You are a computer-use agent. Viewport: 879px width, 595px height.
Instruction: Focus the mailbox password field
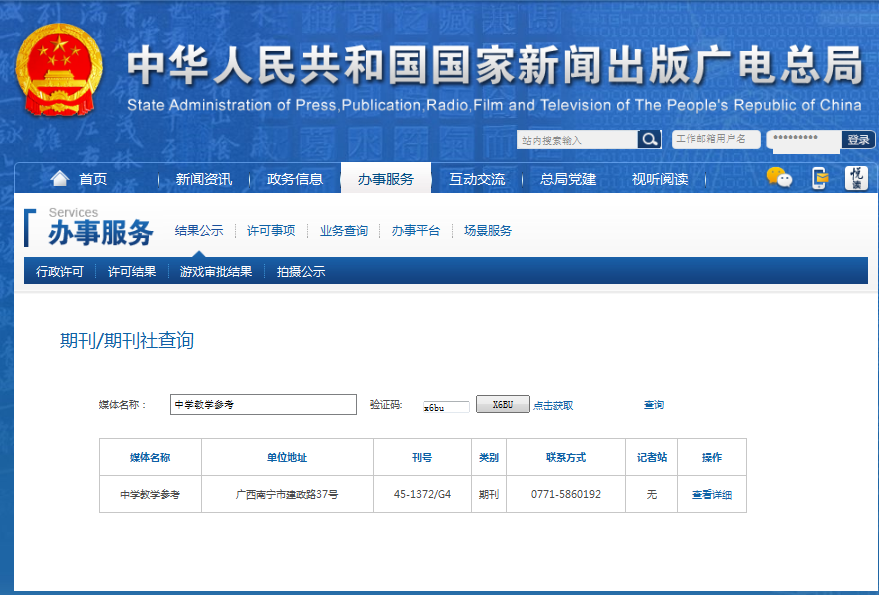click(x=803, y=139)
